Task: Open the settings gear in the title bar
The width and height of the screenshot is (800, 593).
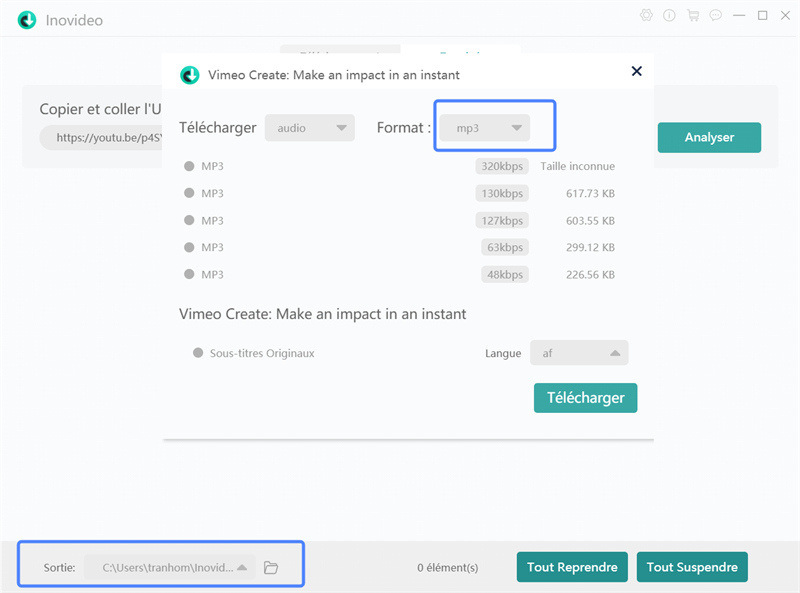Action: pyautogui.click(x=646, y=16)
